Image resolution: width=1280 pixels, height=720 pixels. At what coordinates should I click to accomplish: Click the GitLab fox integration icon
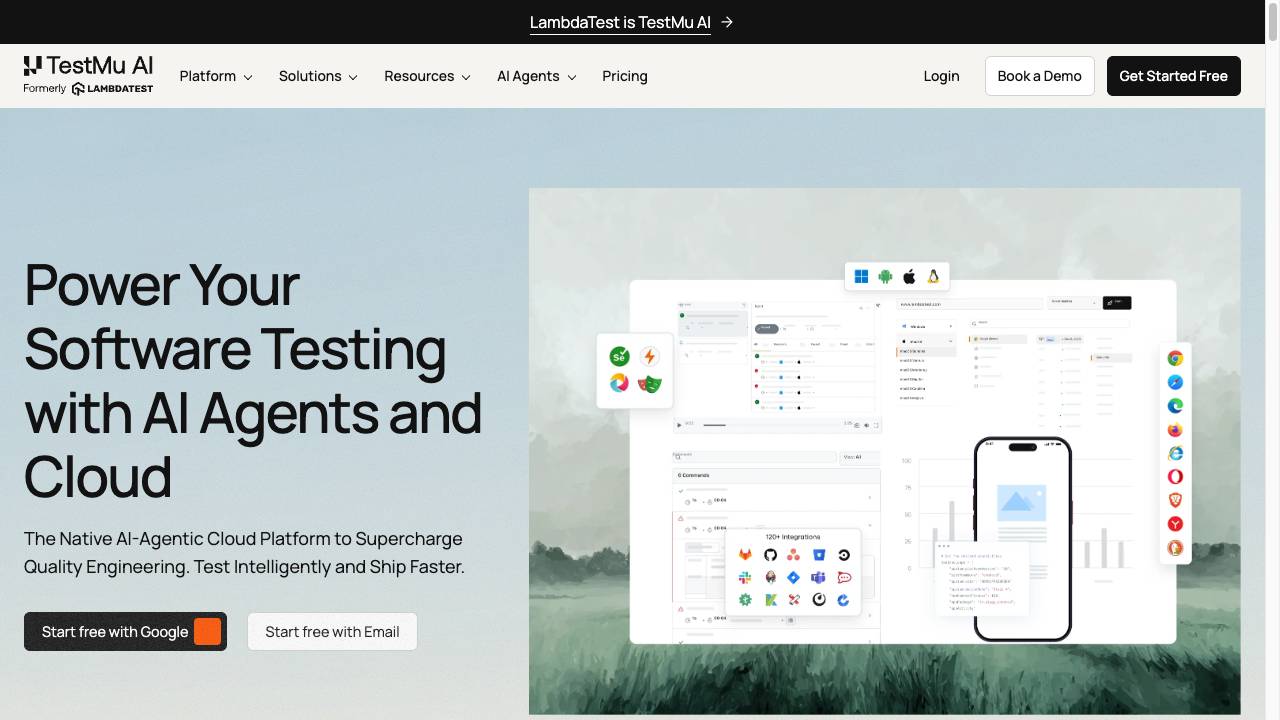click(745, 555)
